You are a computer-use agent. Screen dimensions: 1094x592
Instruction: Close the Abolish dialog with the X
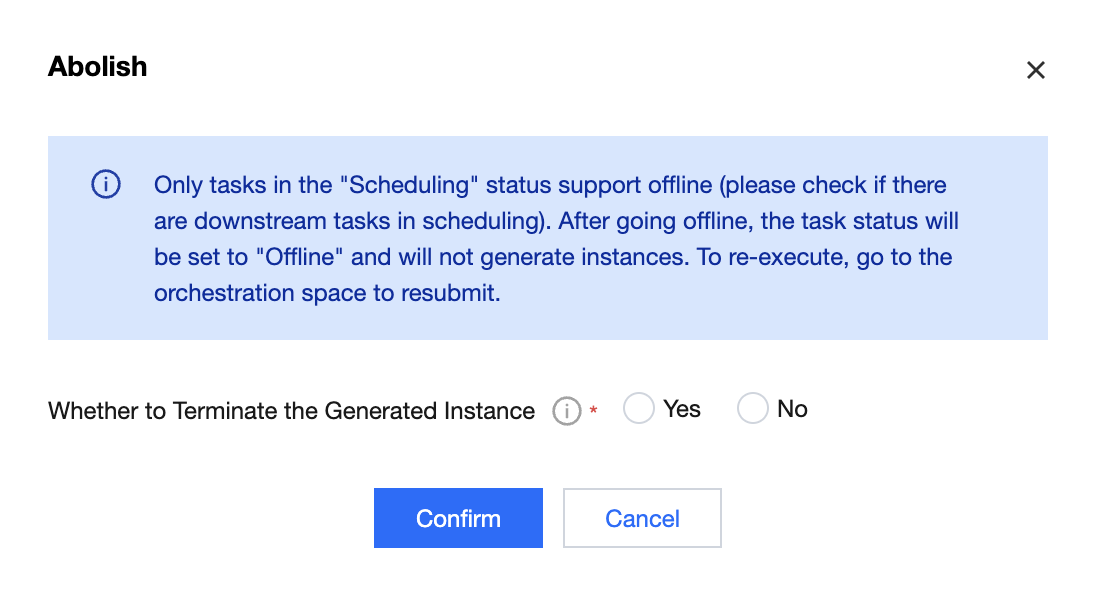coord(1036,70)
